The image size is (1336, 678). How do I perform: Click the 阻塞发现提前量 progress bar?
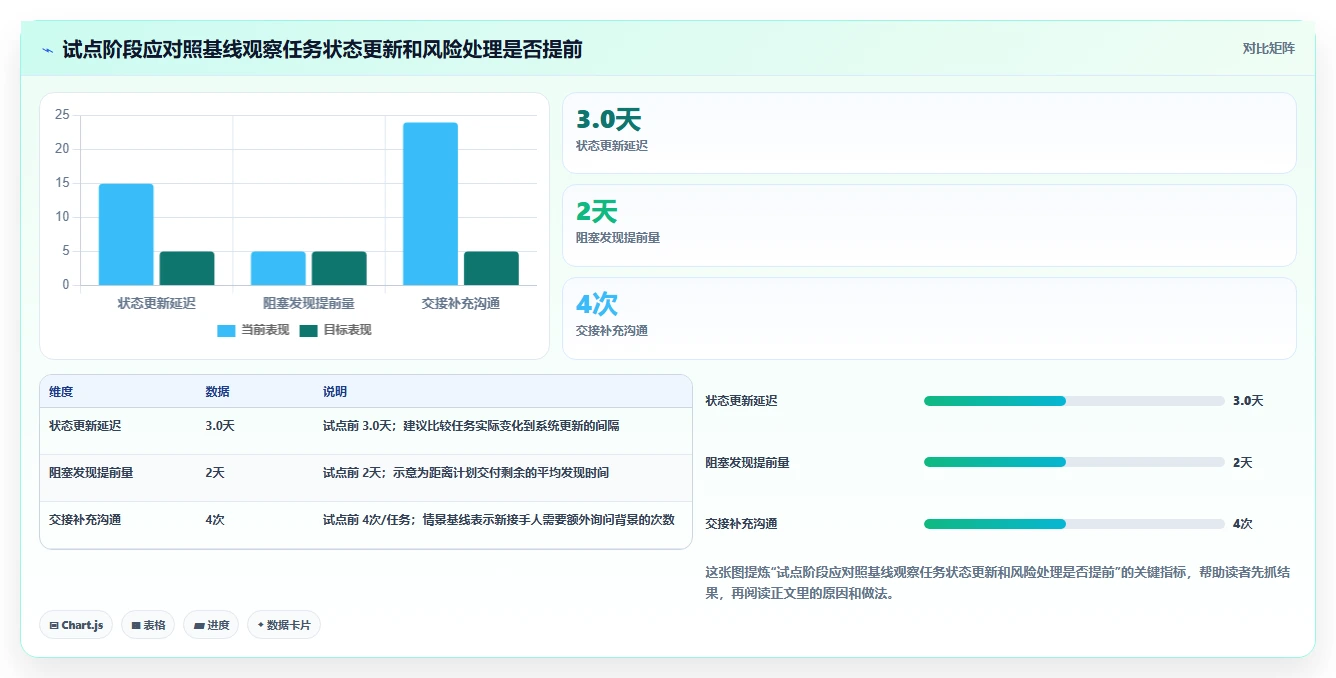pos(1074,462)
